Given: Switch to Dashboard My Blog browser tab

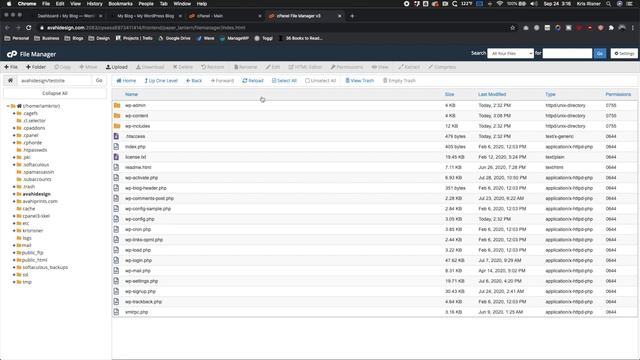Looking at the screenshot, I should click(66, 16).
